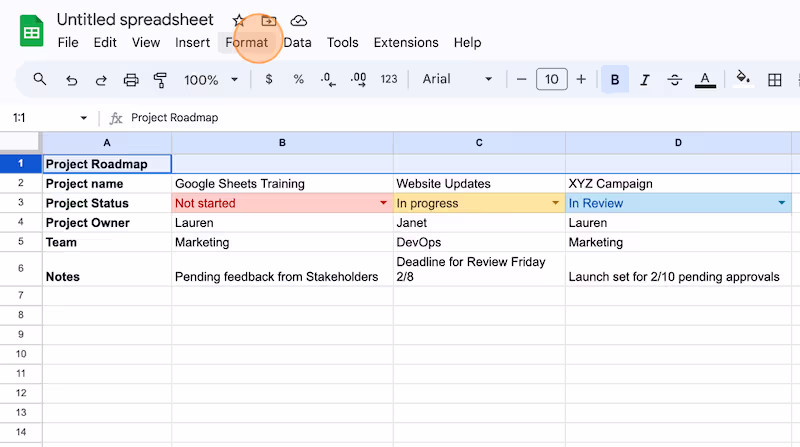The width and height of the screenshot is (800, 447).
Task: Select column B header
Action: 282,143
